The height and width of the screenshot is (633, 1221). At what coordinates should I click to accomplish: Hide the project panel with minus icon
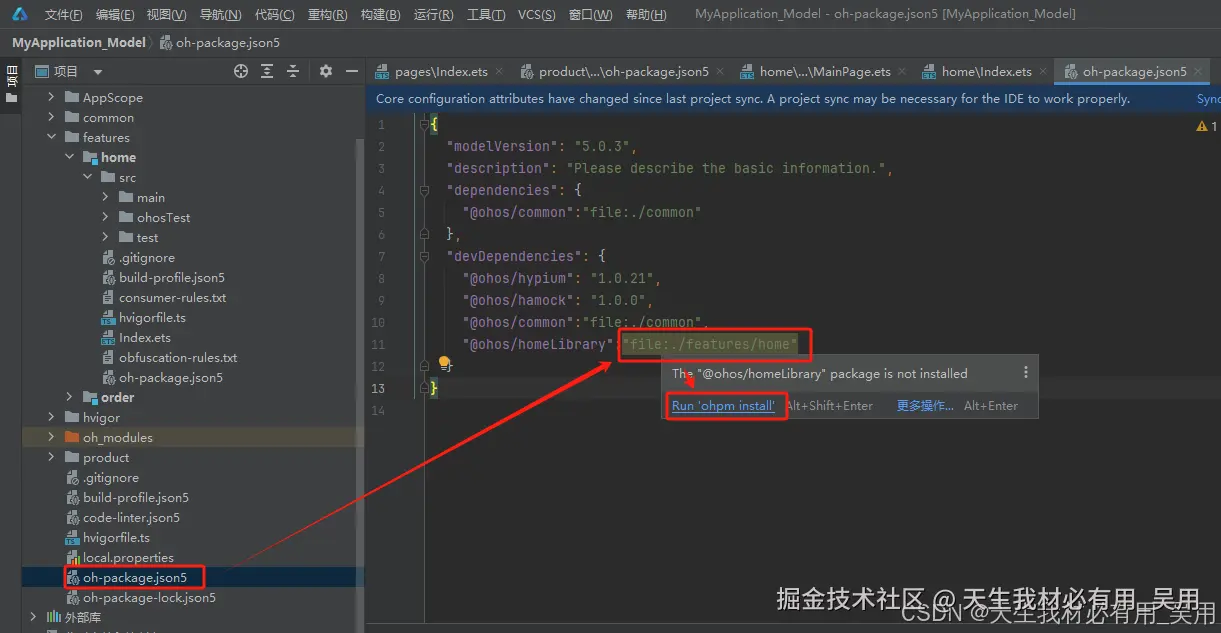(352, 71)
